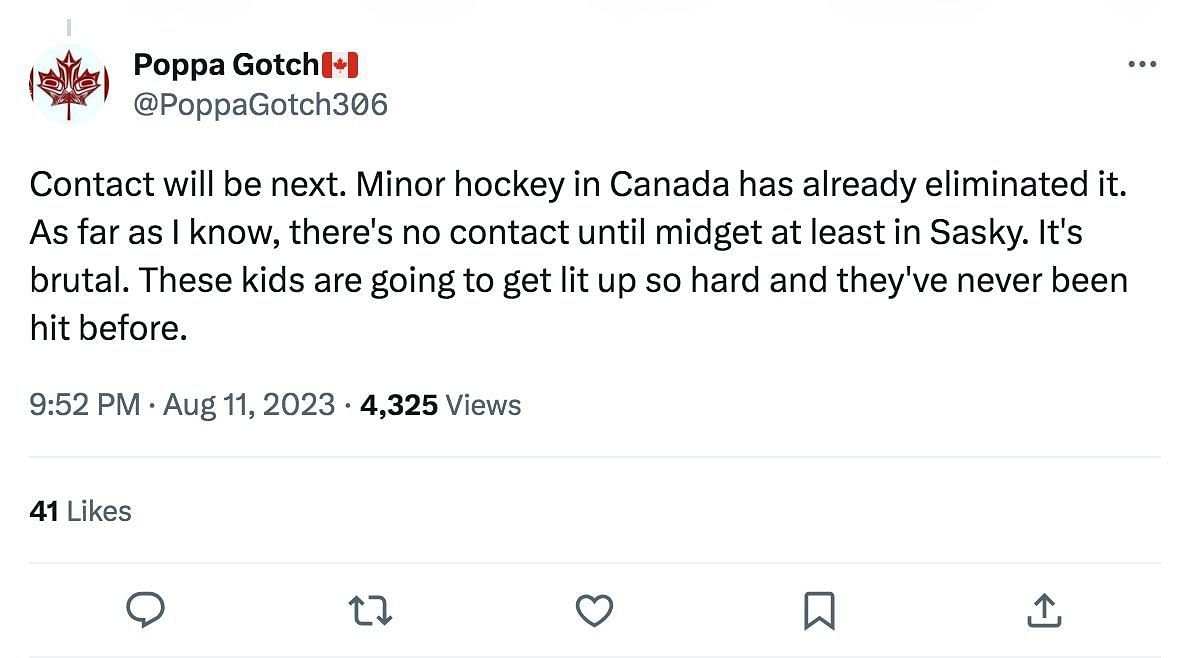Open the share menu via upload arrow icon

click(x=1042, y=609)
